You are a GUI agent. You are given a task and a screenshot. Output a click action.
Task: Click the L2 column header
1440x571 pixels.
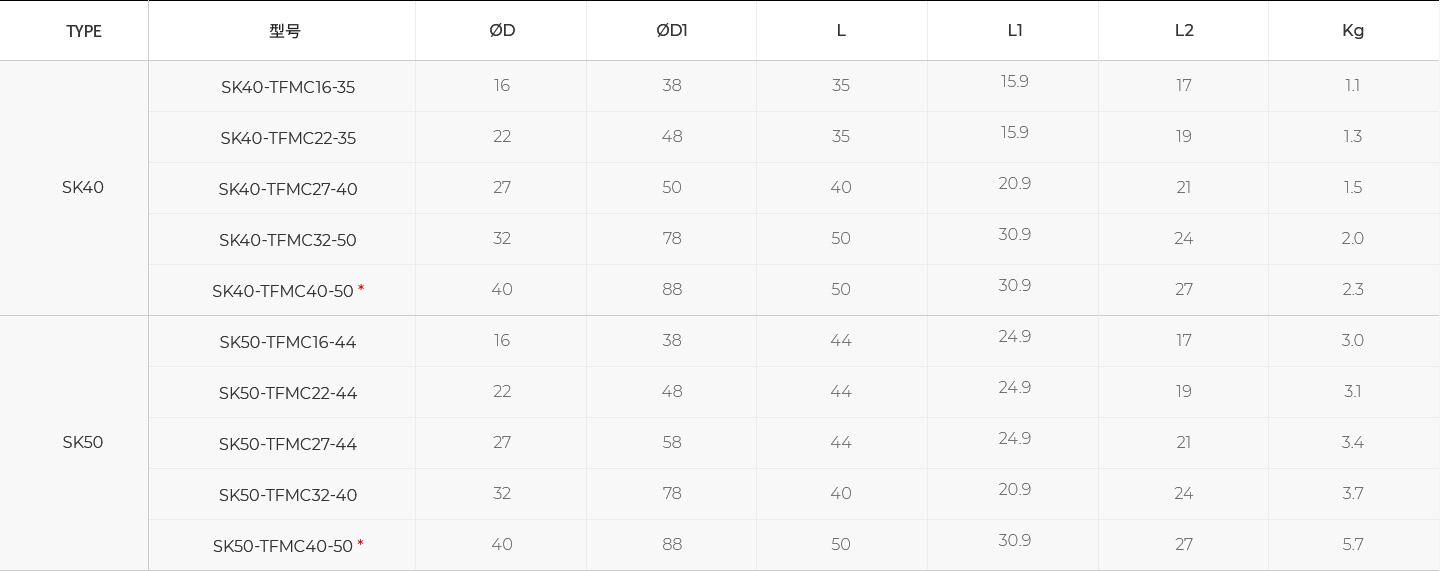(1184, 31)
